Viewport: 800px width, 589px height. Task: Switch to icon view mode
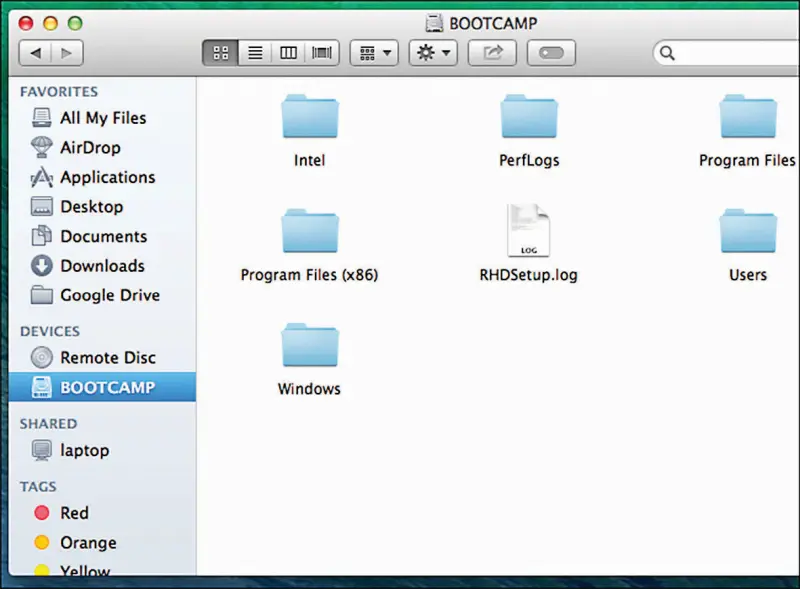[221, 53]
